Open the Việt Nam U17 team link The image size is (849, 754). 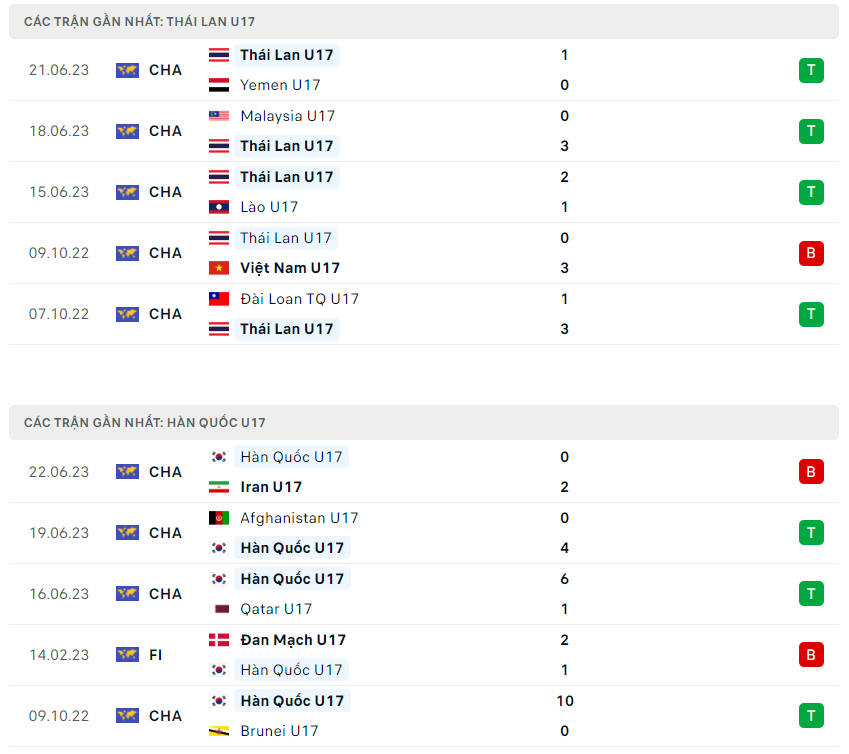coord(290,268)
